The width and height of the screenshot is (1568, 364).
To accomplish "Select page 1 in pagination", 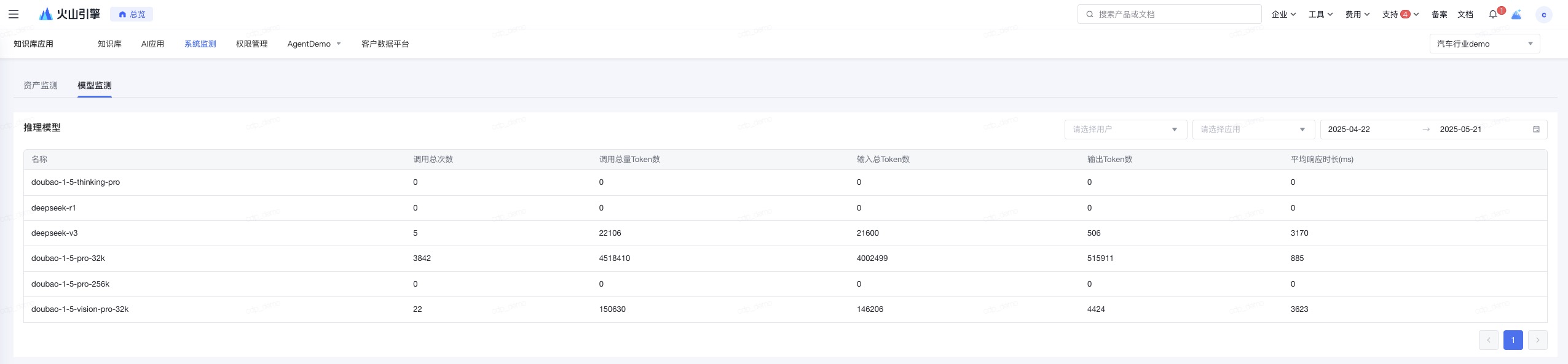I will (x=1513, y=340).
